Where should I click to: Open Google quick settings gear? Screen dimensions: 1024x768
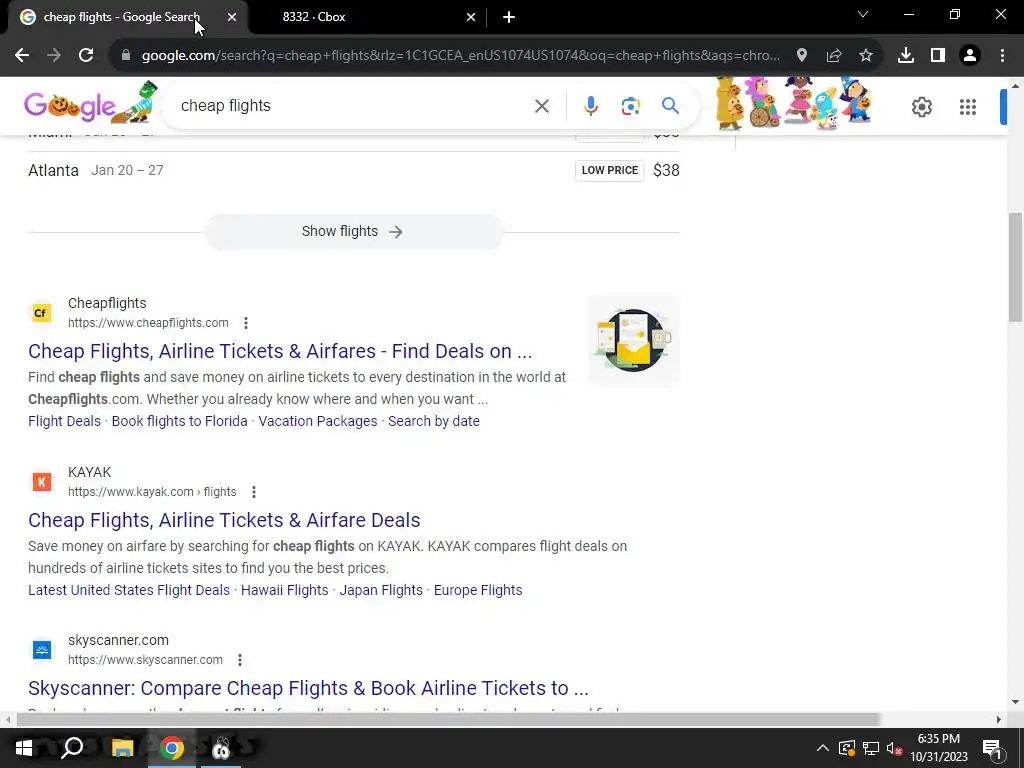point(921,106)
